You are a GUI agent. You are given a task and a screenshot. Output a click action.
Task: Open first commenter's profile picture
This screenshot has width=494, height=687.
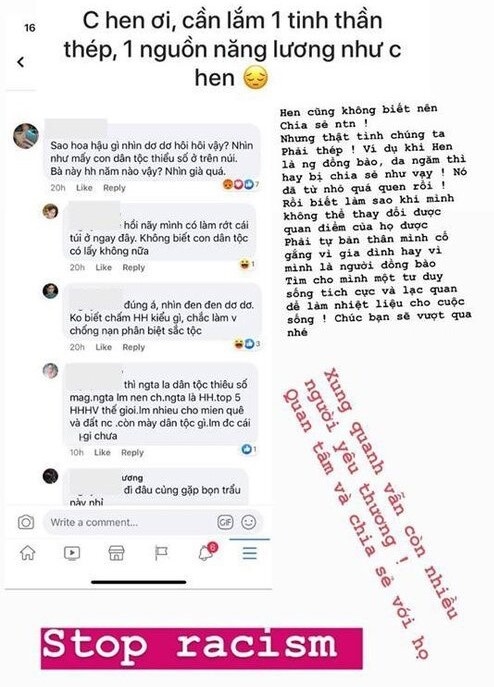point(26,136)
